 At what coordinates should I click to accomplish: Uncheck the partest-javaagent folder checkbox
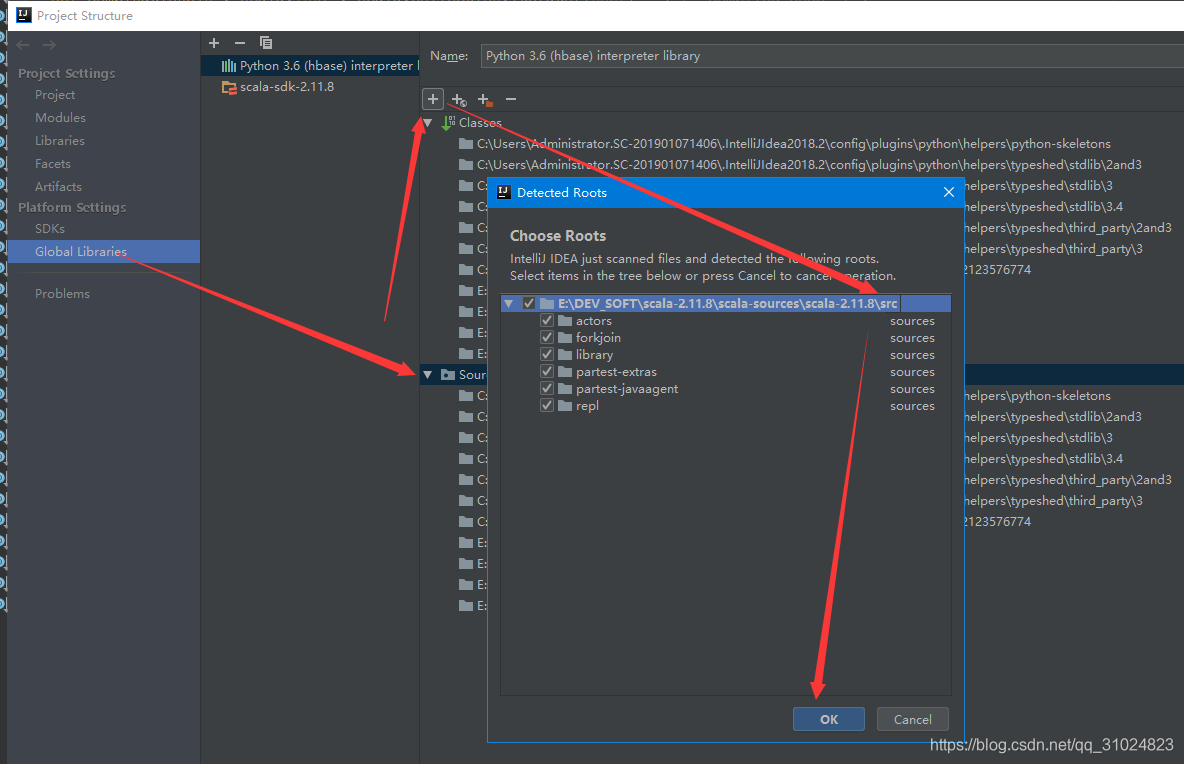pyautogui.click(x=547, y=389)
